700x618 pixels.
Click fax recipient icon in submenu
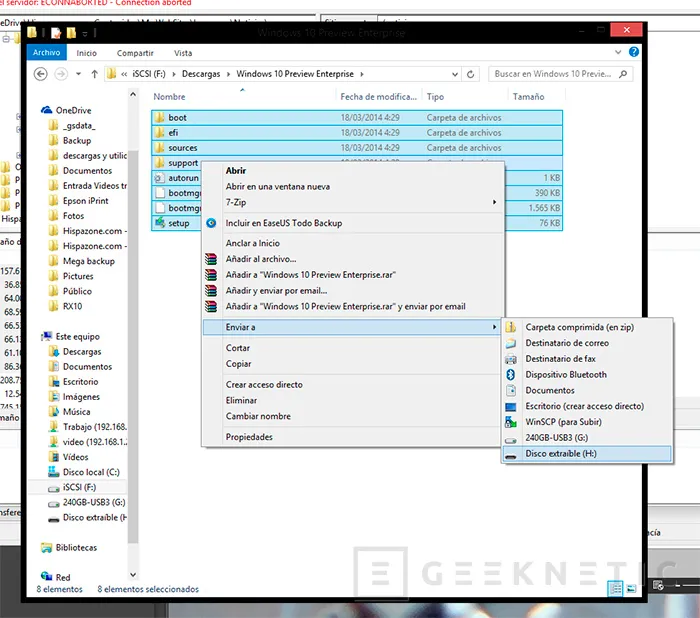coord(511,359)
